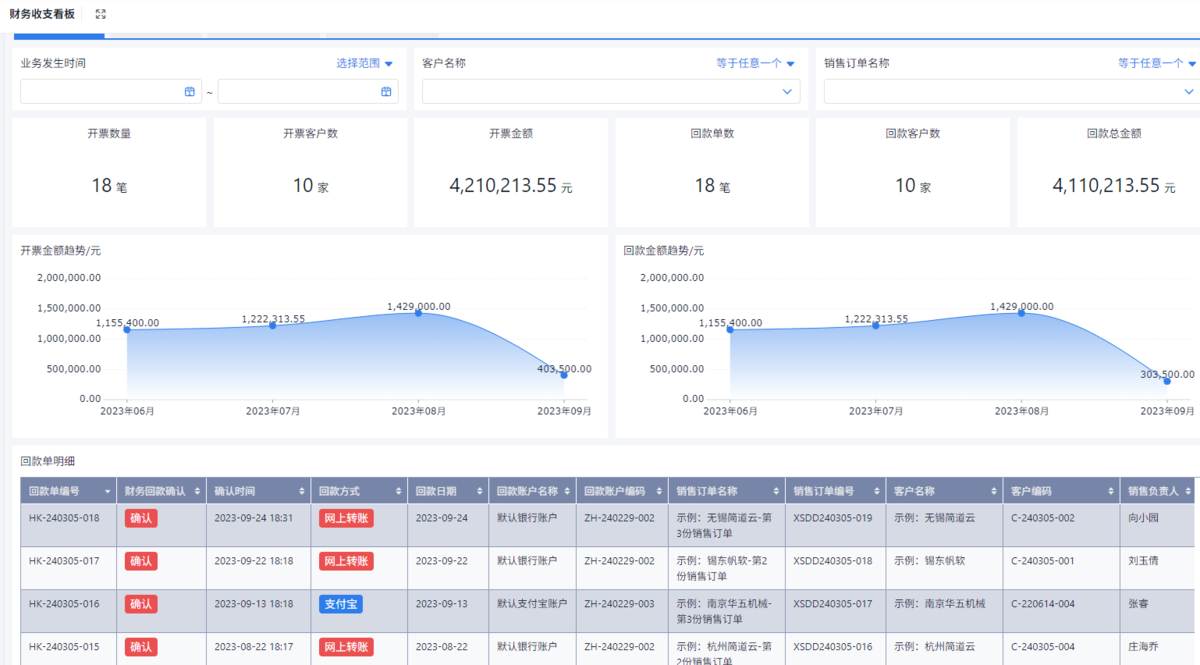Screen dimensions: 1200x665
Task: Click the sort icon on 销售订单名称 column
Action: (x=775, y=491)
